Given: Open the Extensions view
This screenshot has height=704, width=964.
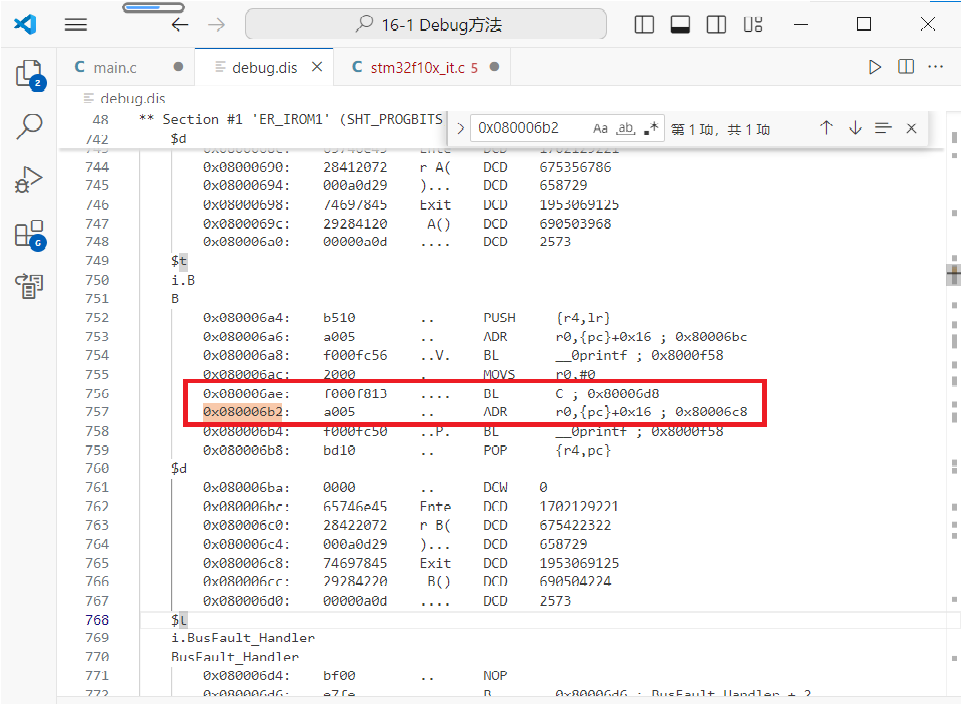Looking at the screenshot, I should click(29, 235).
